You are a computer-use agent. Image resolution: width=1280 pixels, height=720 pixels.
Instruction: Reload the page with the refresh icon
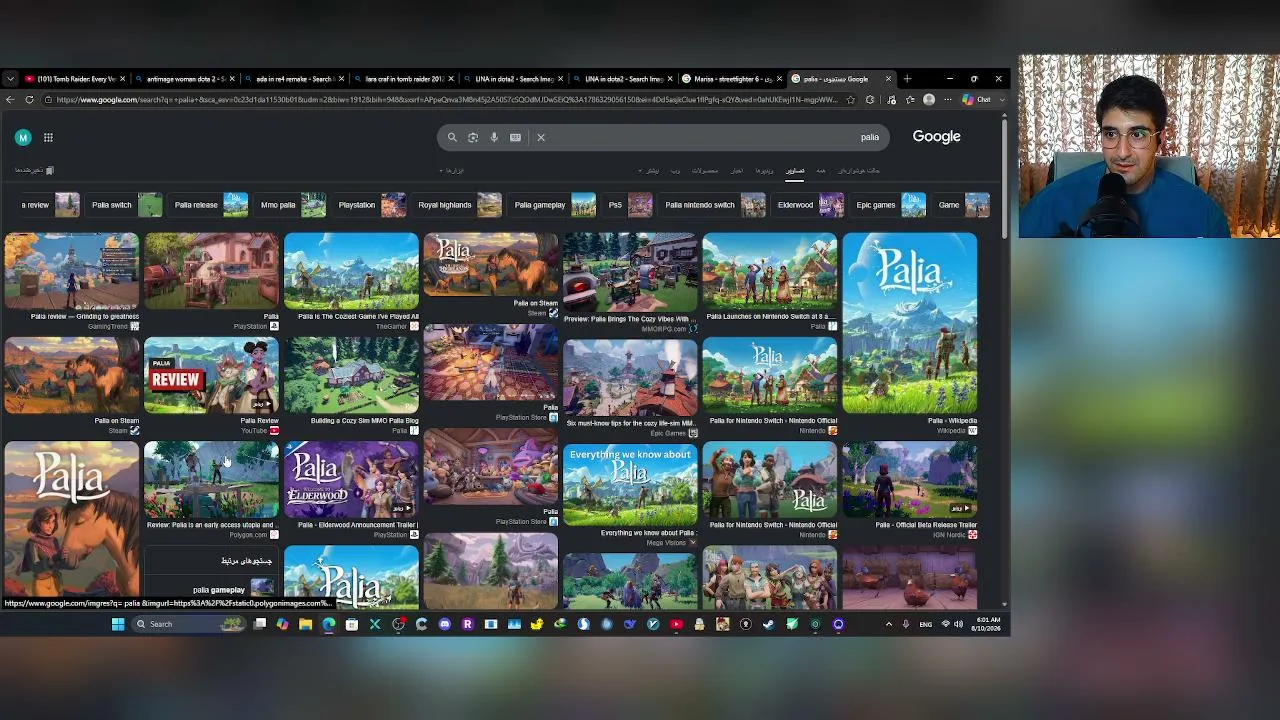(30, 100)
